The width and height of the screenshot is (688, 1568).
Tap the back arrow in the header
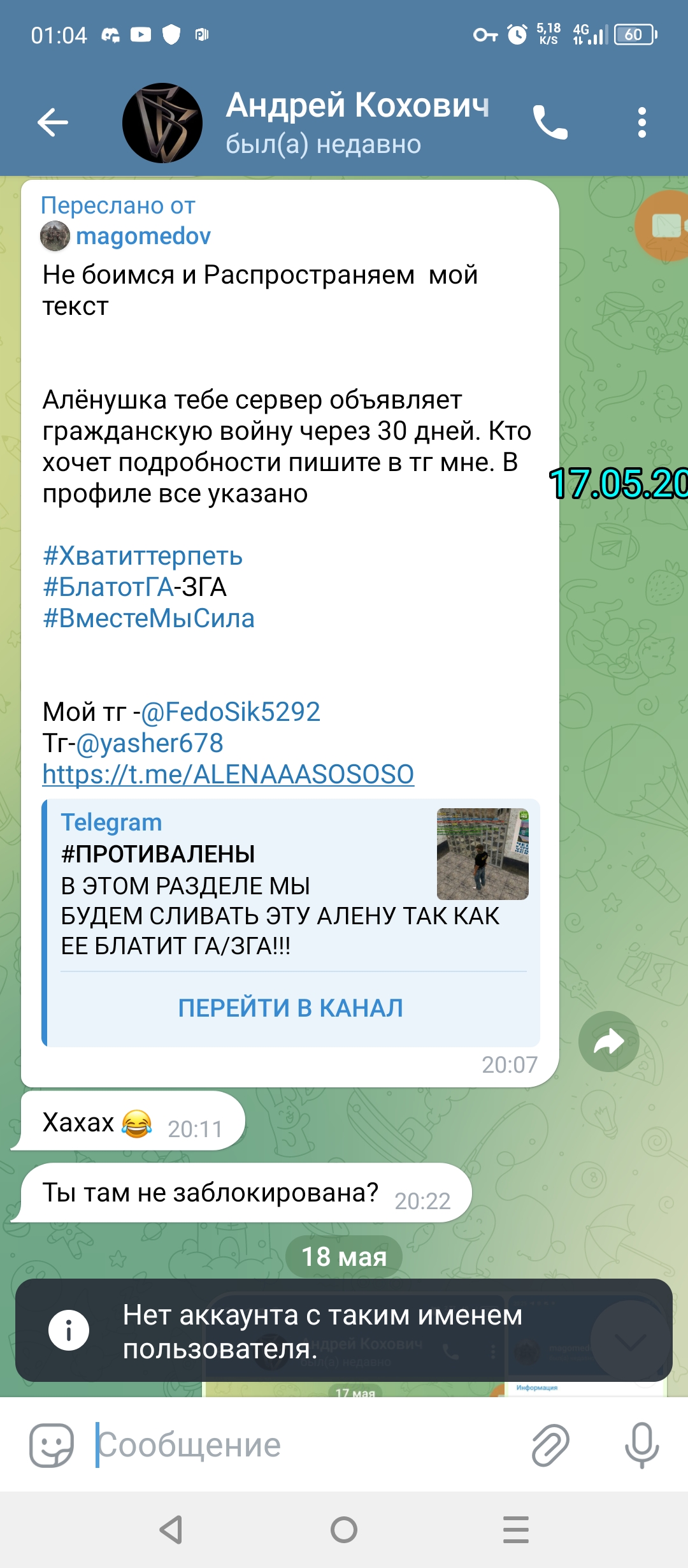53,122
